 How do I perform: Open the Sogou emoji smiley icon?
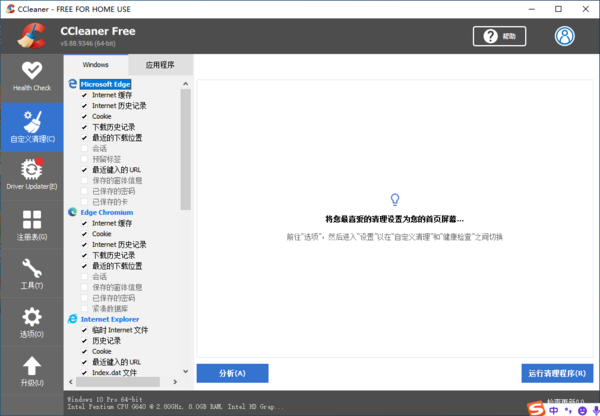[x=582, y=411]
